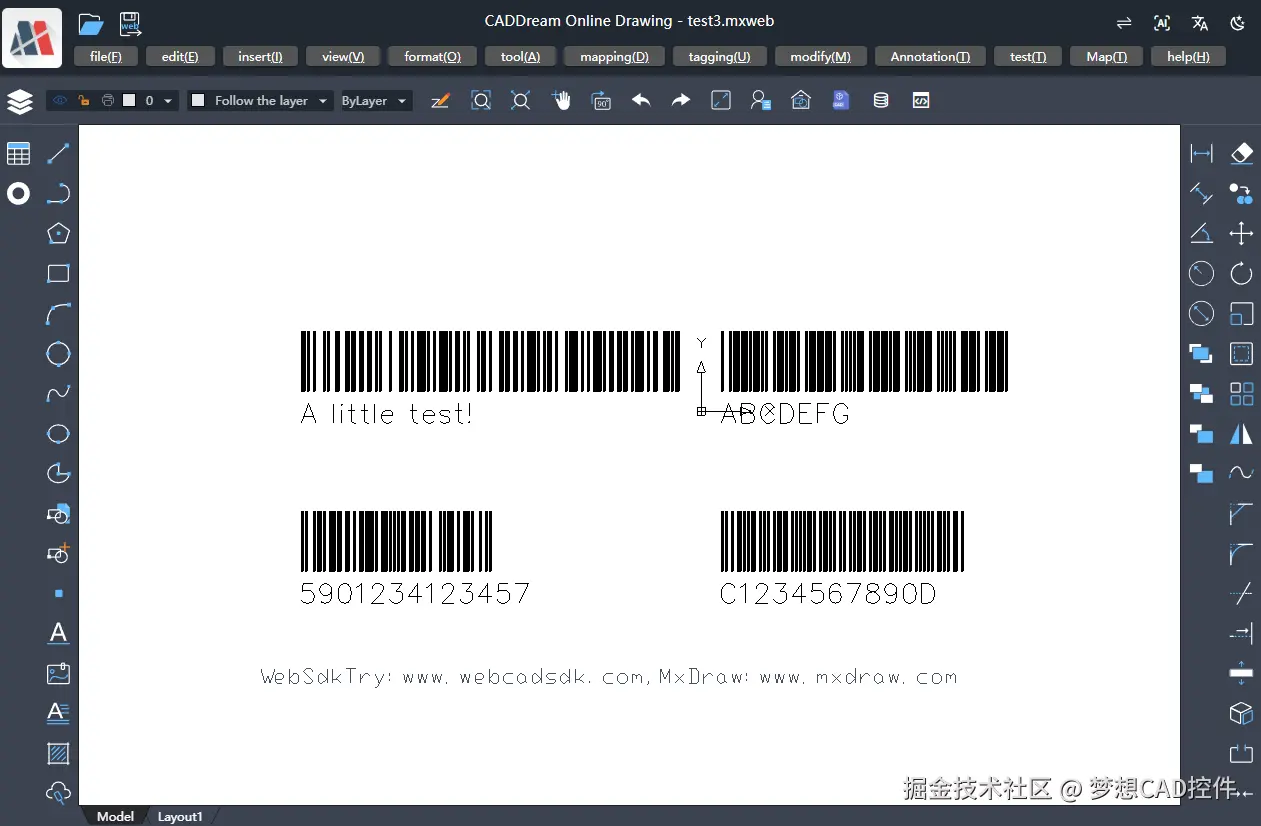The height and width of the screenshot is (826, 1261).
Task: Expand the layer 0 dropdown
Action: 168,101
